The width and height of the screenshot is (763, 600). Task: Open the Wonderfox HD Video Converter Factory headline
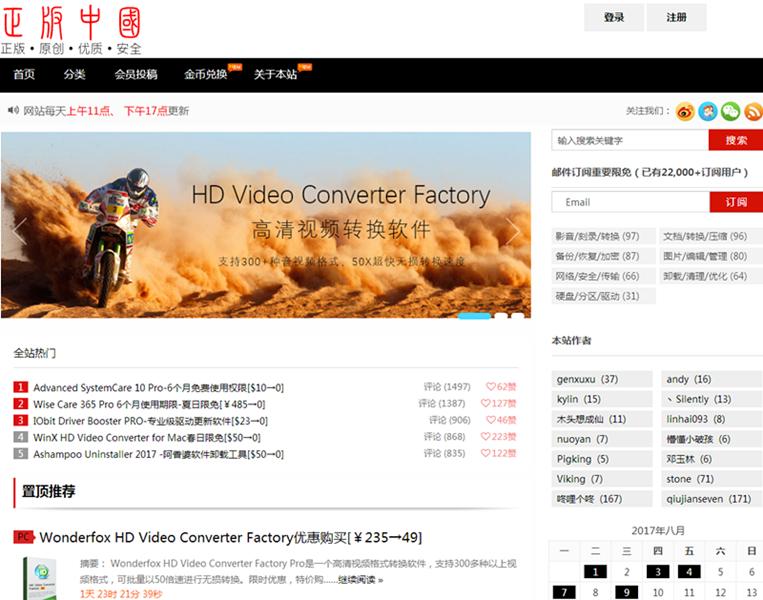click(231, 537)
